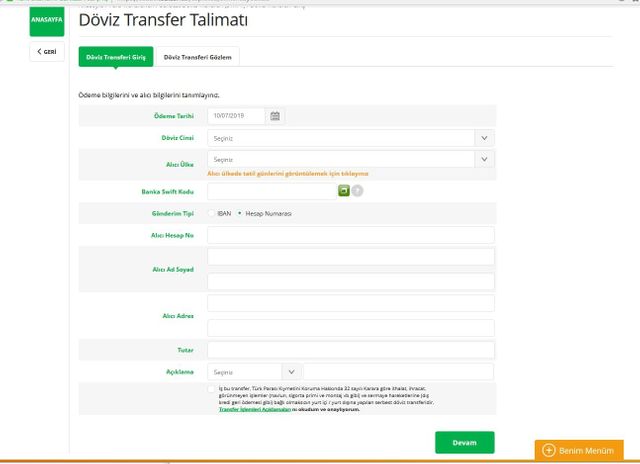Viewport: 640px width, 464px height.
Task: Open Transfer İşlemleri Açıklamaları link
Action: pos(255,409)
